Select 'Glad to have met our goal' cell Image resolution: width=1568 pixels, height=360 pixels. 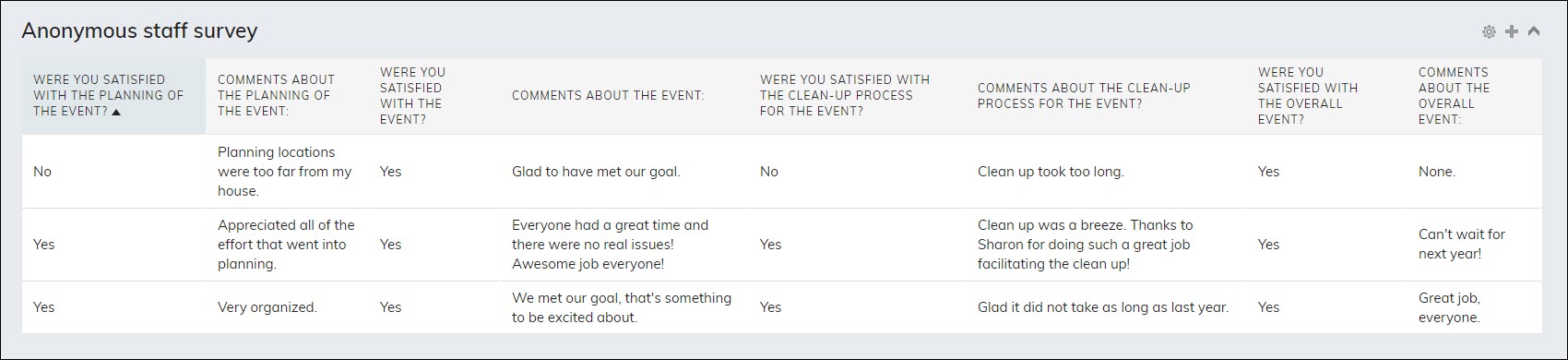[x=624, y=172]
